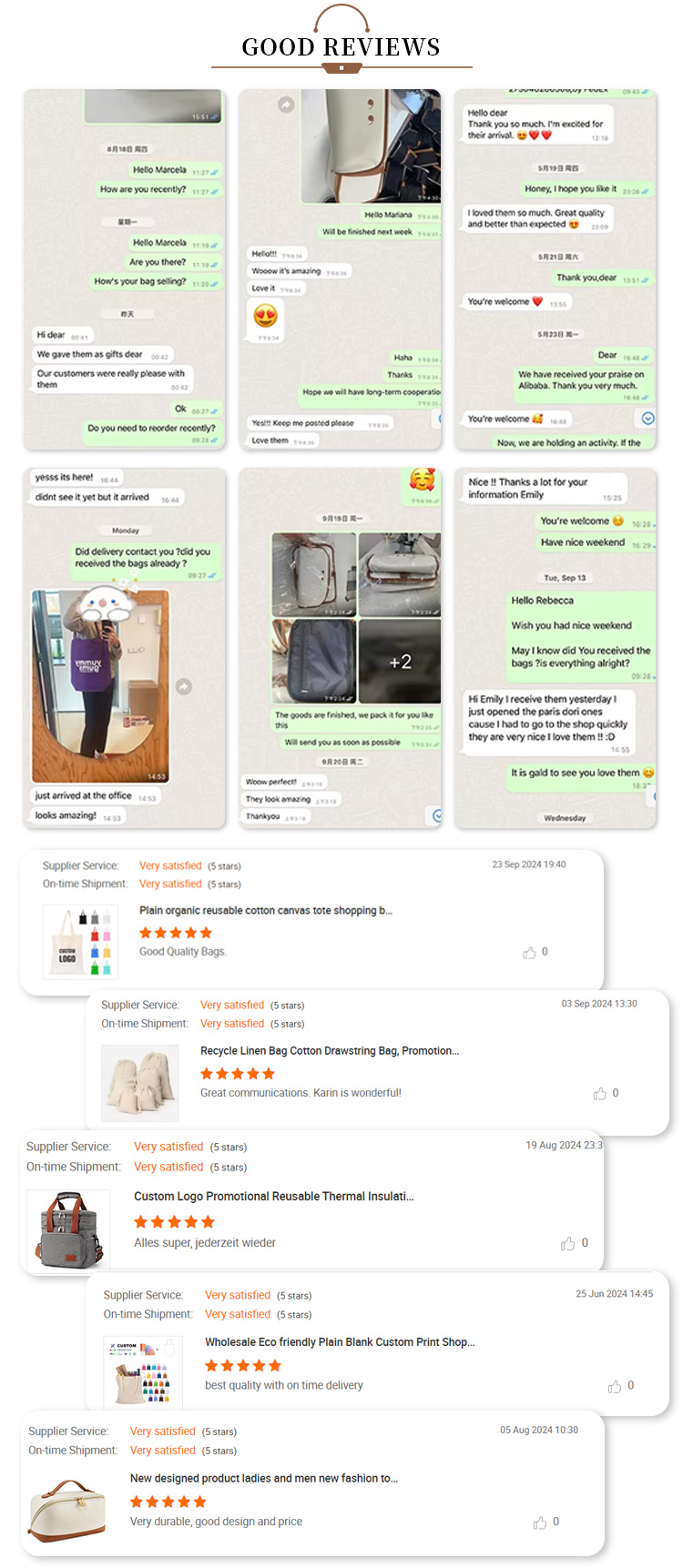Open Wholesale Eco friendly Plain Blank title
This screenshot has width=683, height=1568.
[x=340, y=1341]
